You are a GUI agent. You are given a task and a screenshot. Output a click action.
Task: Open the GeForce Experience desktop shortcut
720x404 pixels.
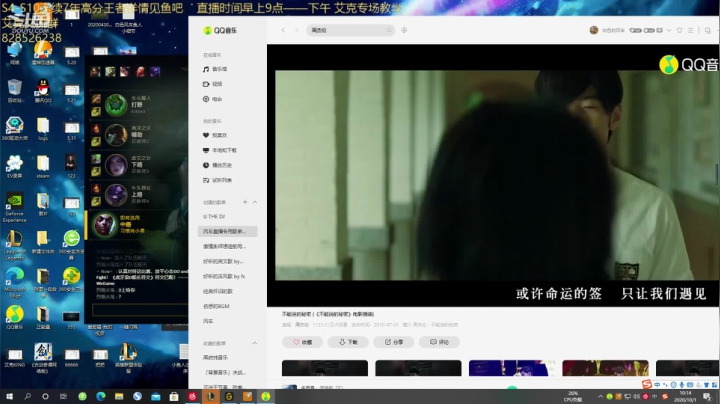[14, 208]
